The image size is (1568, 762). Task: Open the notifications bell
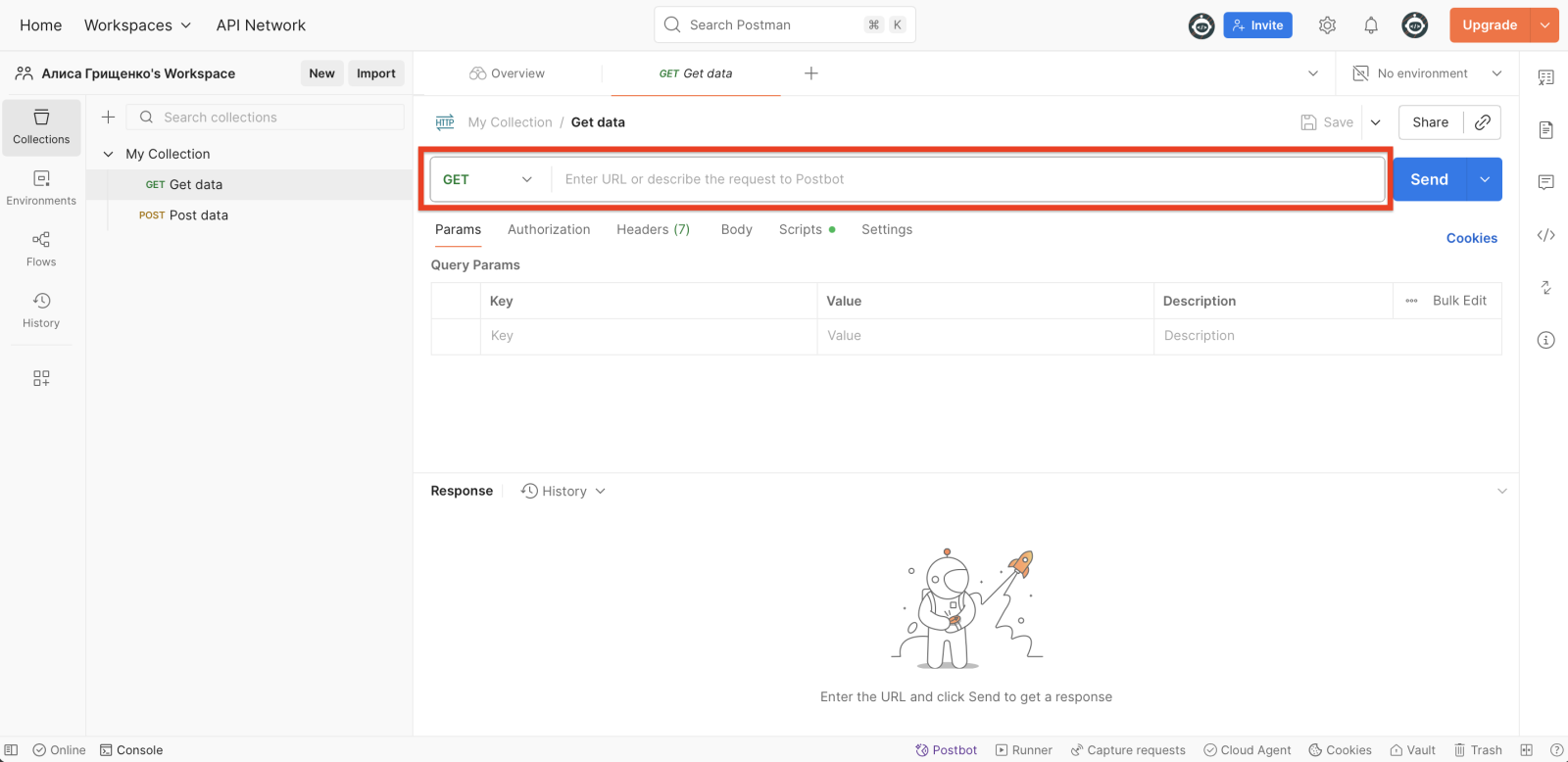[1371, 25]
